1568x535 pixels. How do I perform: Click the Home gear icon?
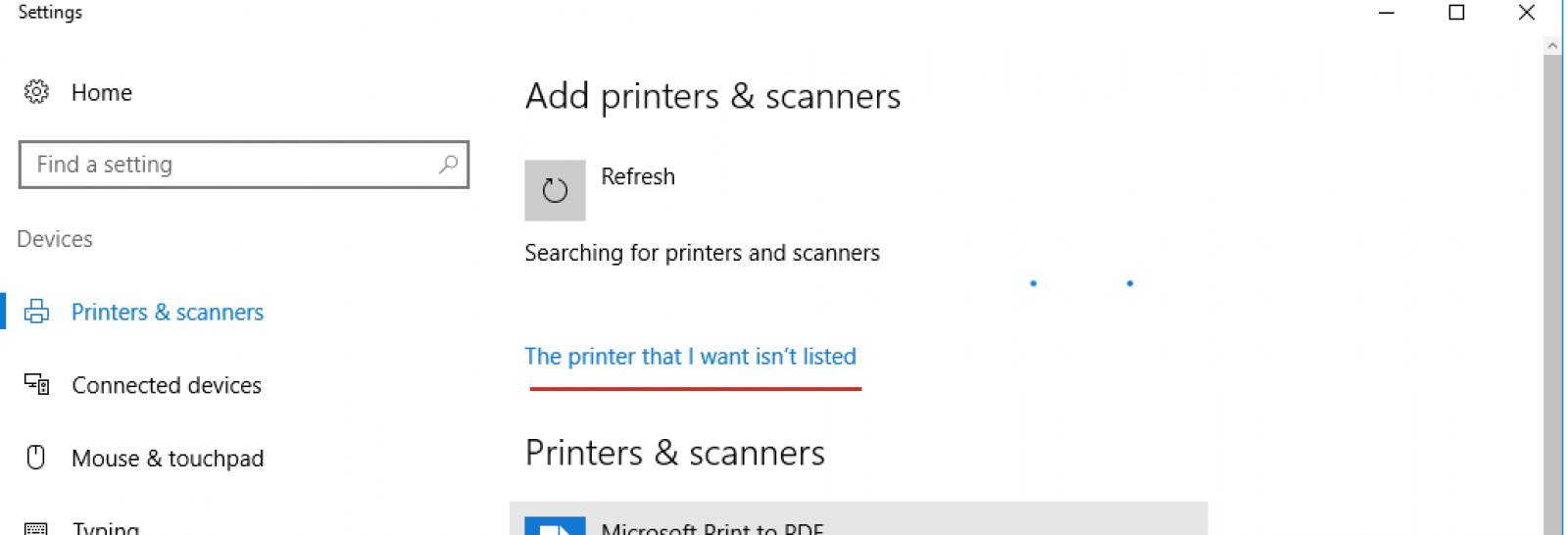click(x=36, y=92)
